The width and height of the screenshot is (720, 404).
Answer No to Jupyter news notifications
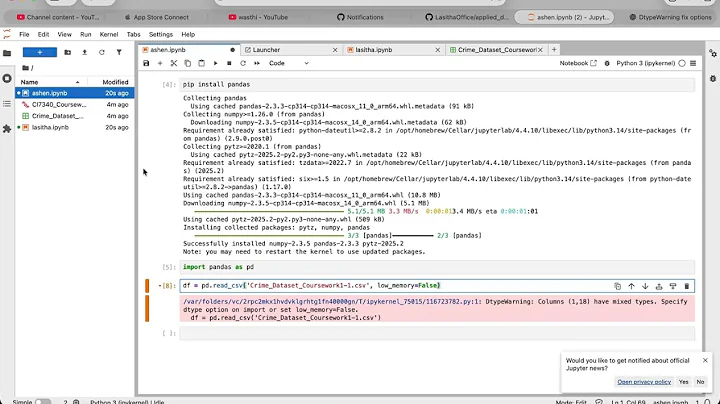700,382
